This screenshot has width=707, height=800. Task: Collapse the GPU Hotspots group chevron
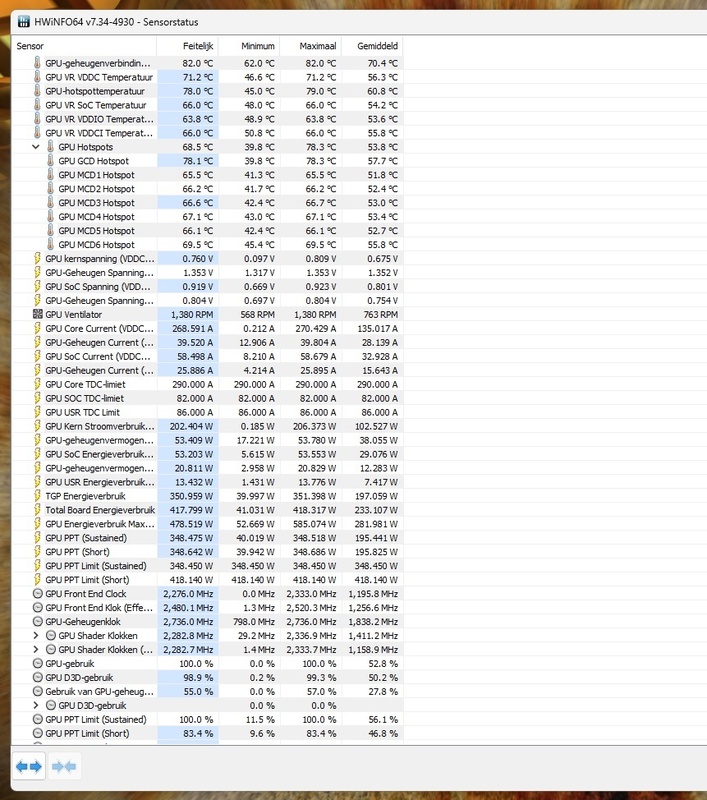(x=36, y=147)
